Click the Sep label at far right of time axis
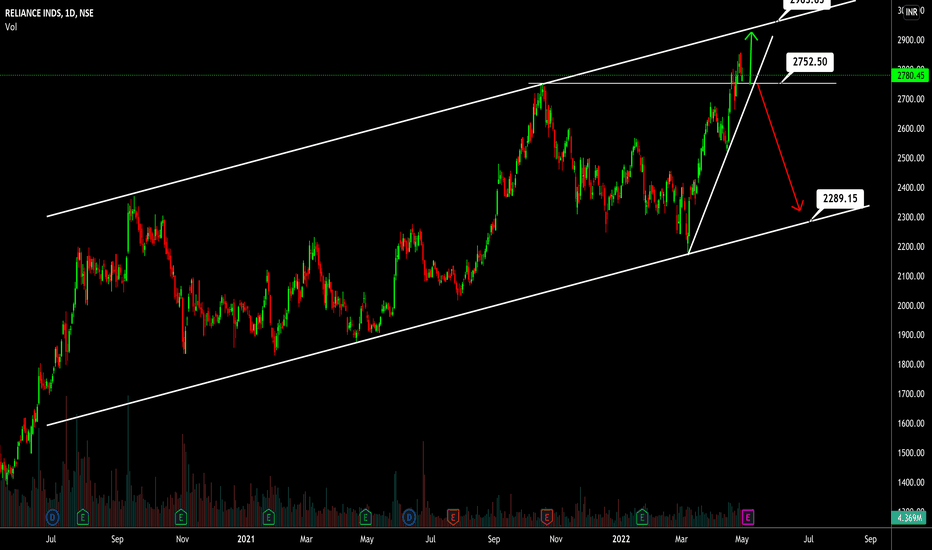The height and width of the screenshot is (550, 932). [x=870, y=539]
